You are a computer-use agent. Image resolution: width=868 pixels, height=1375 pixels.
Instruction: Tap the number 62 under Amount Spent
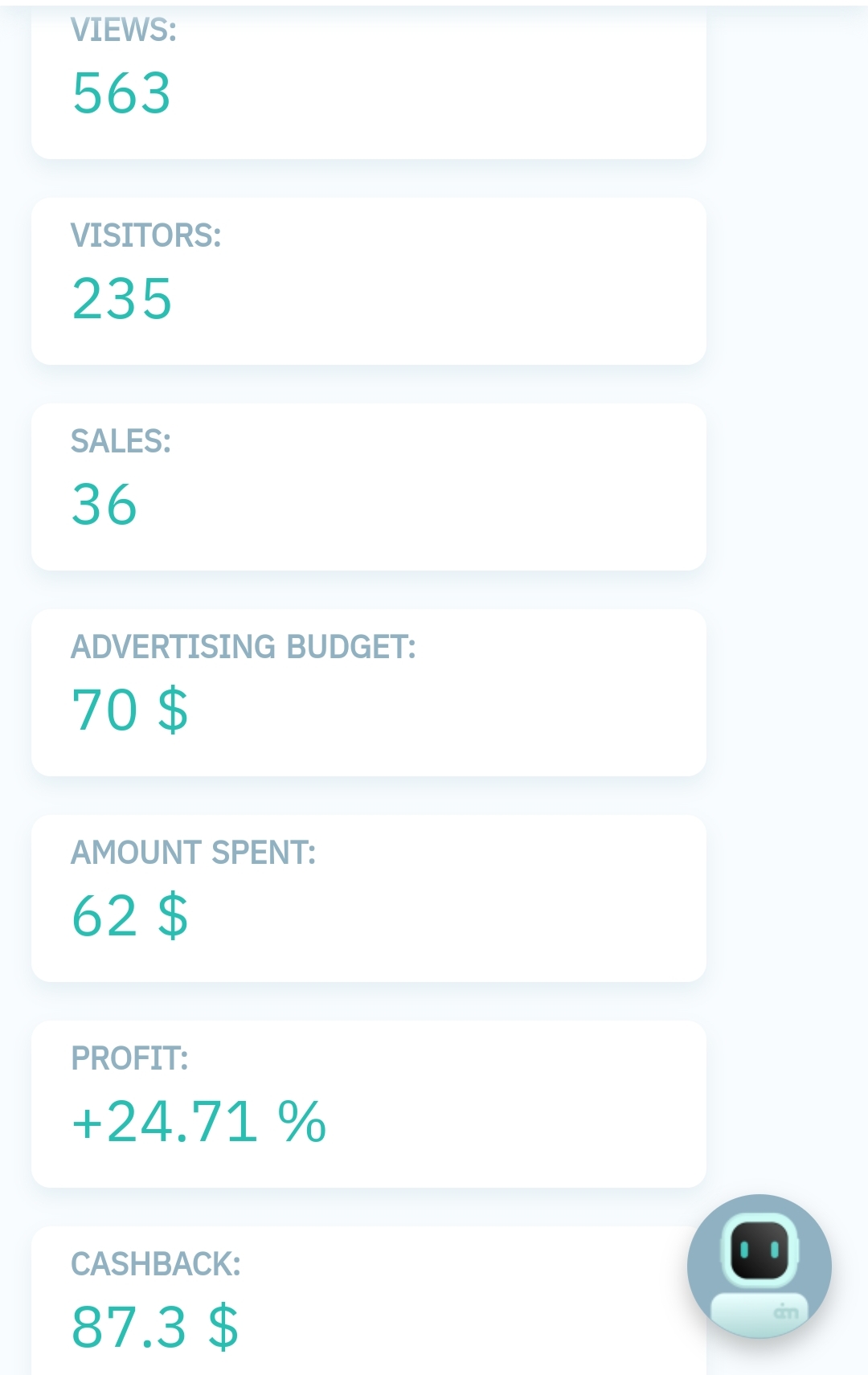tap(104, 916)
